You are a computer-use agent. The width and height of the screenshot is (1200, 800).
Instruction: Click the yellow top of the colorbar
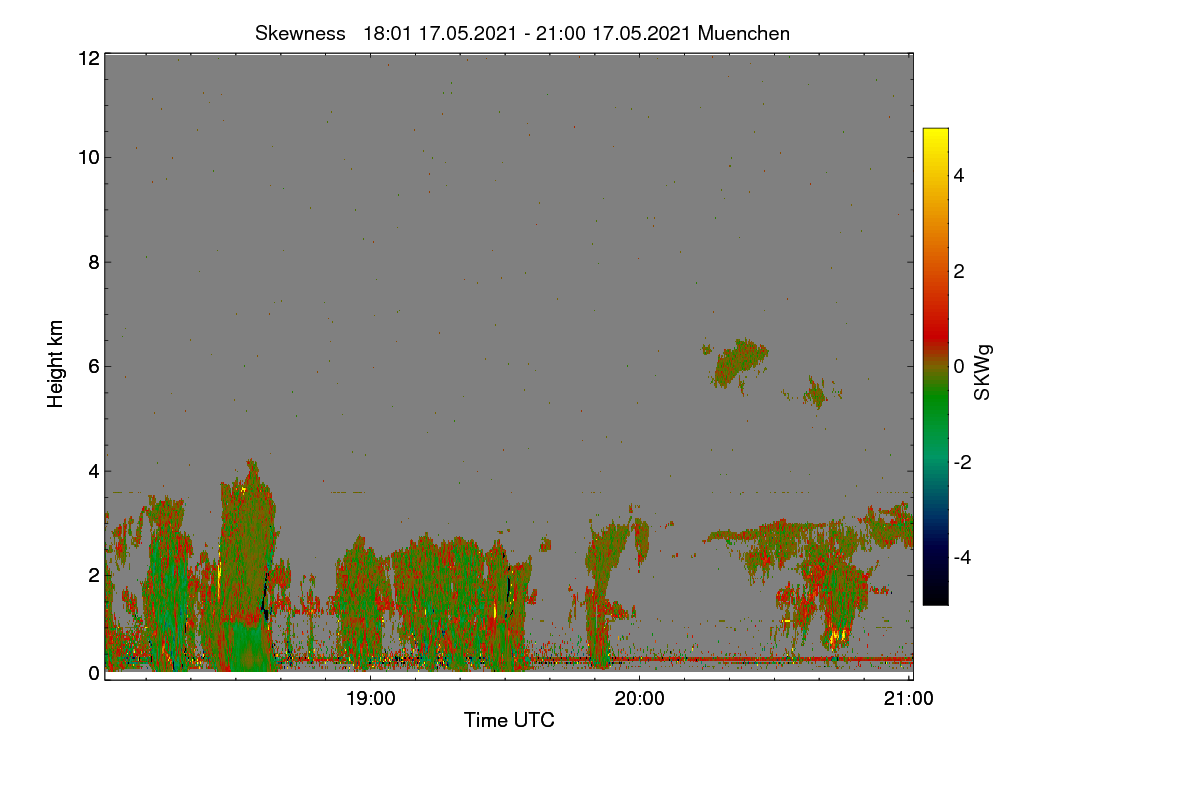click(x=935, y=137)
